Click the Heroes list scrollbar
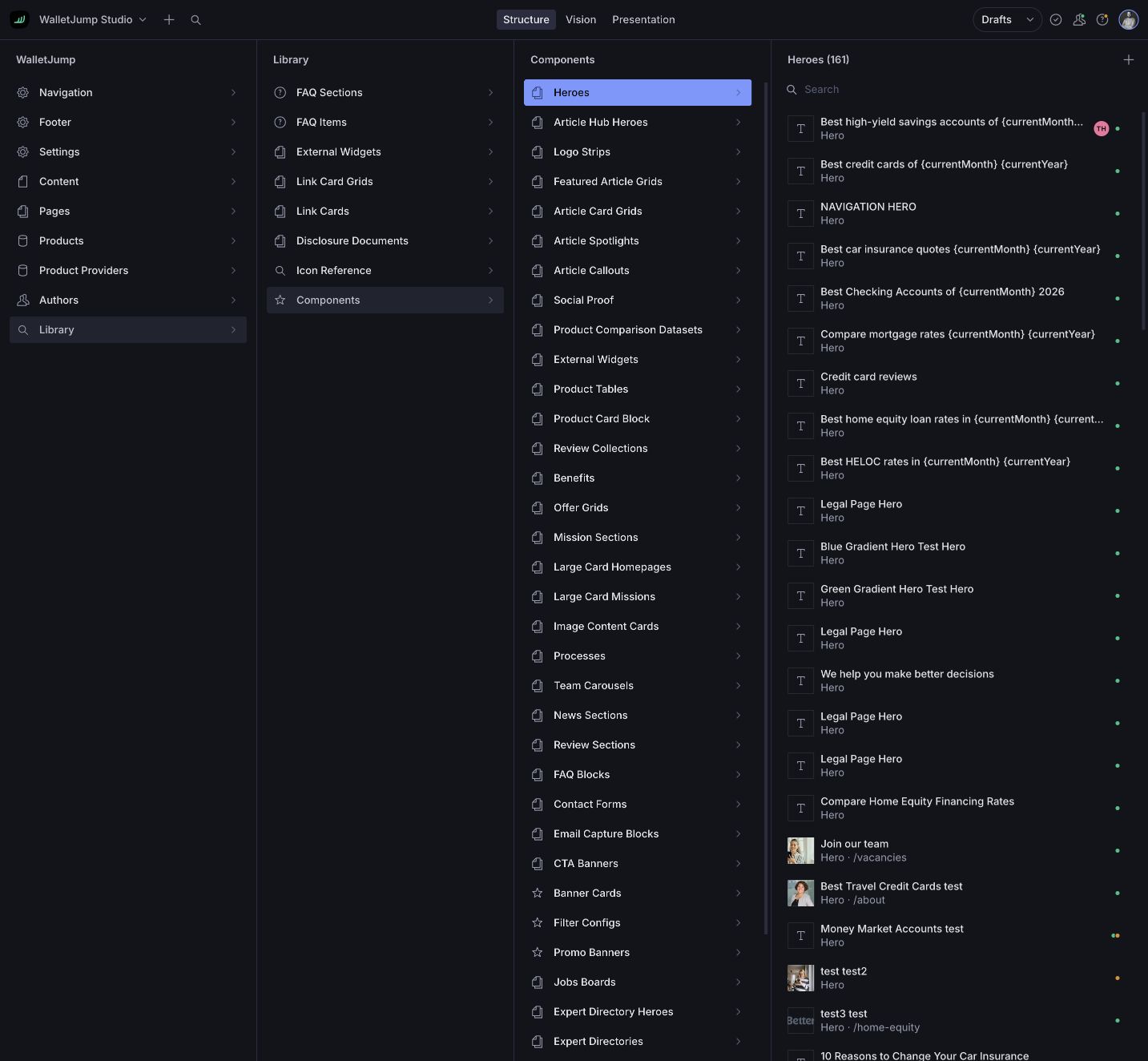 point(1144,220)
